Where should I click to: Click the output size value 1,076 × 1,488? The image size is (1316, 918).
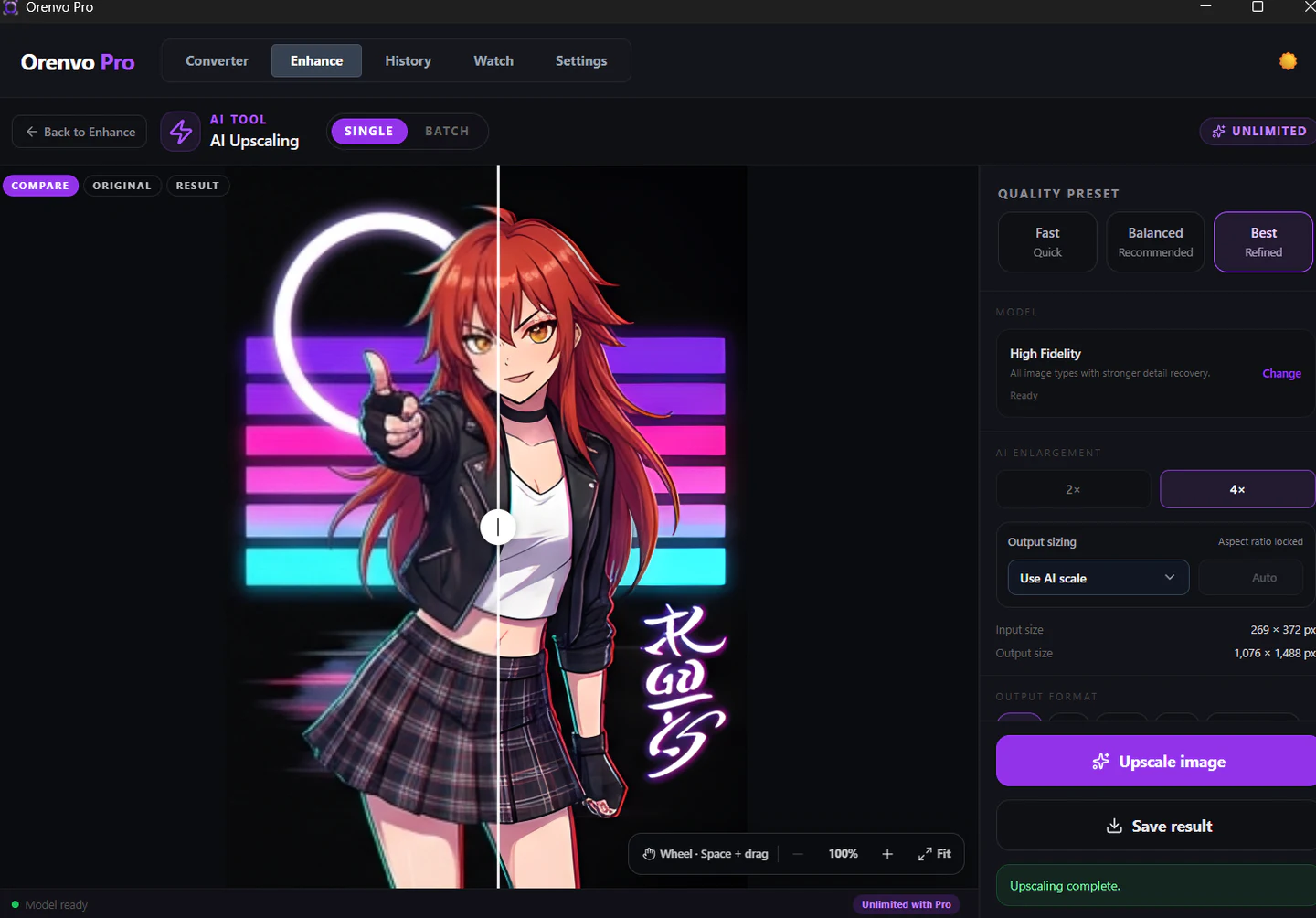click(x=1274, y=653)
